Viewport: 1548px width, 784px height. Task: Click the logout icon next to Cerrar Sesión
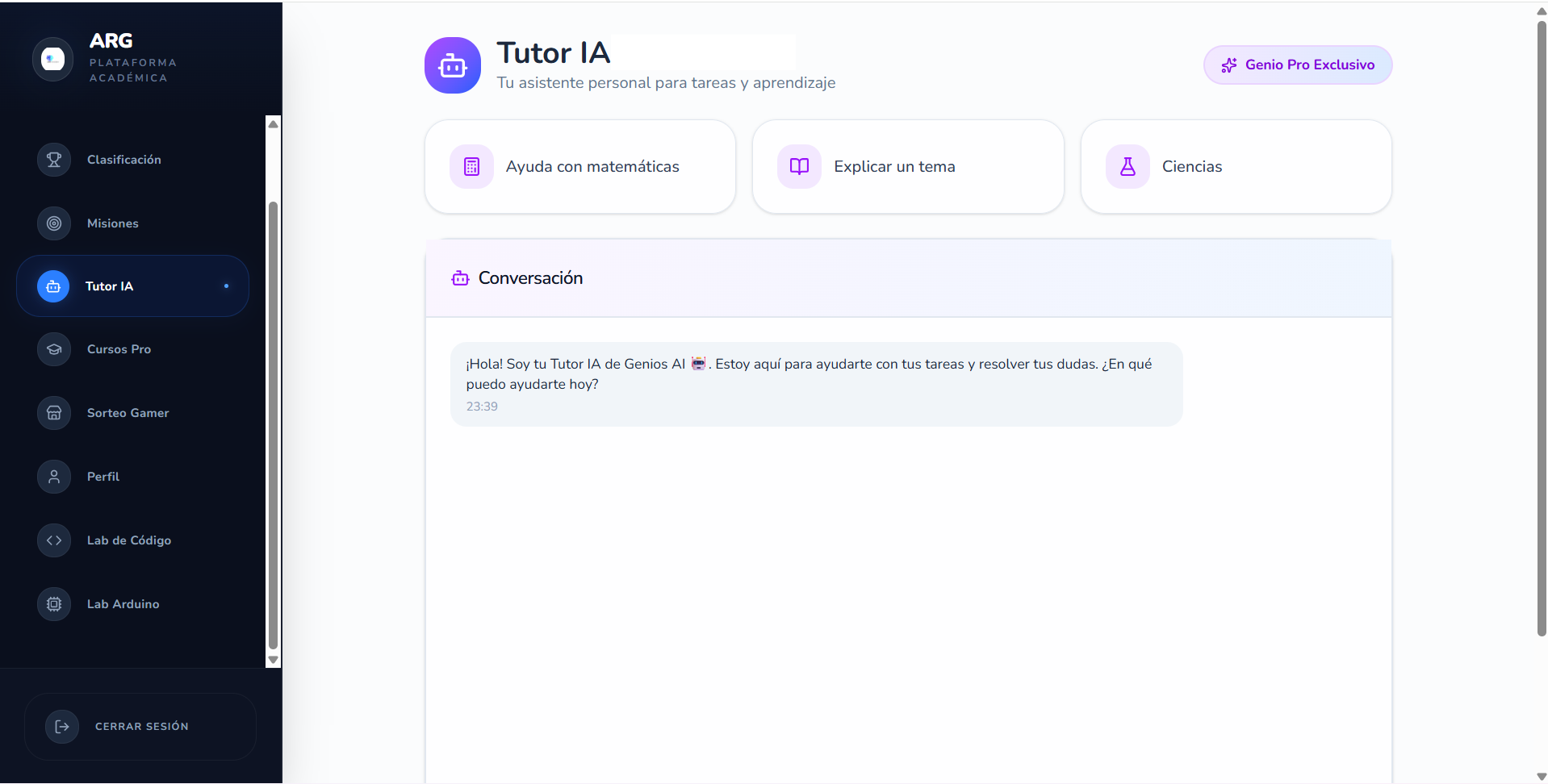click(x=63, y=726)
